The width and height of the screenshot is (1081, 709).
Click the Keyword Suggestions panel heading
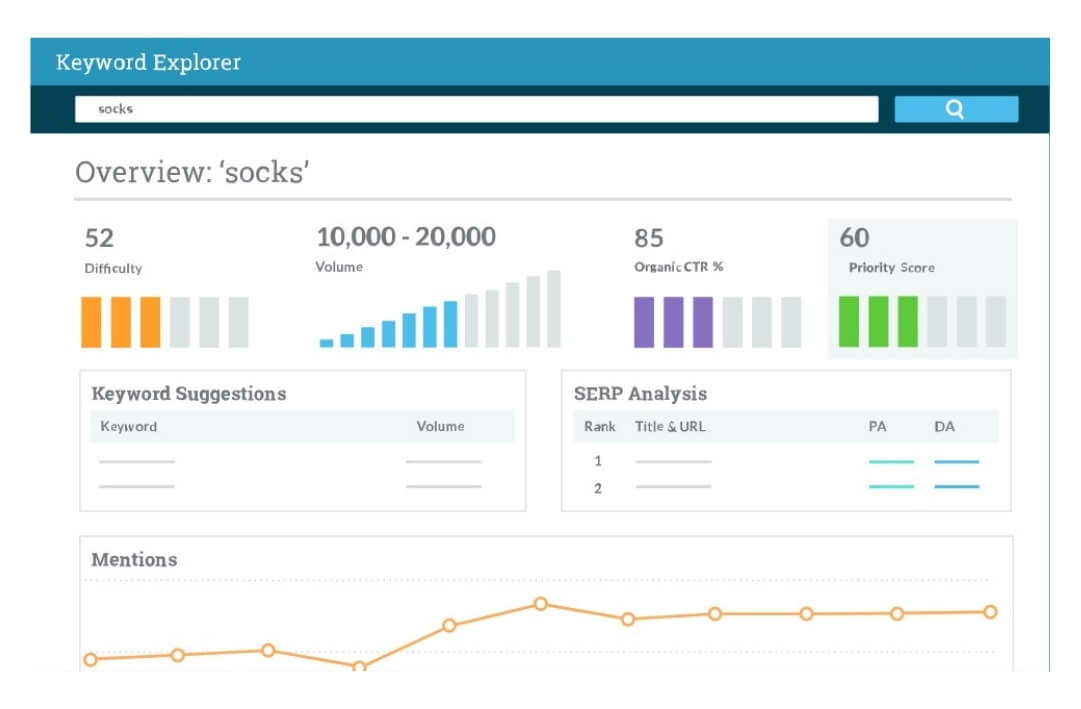[x=189, y=394]
